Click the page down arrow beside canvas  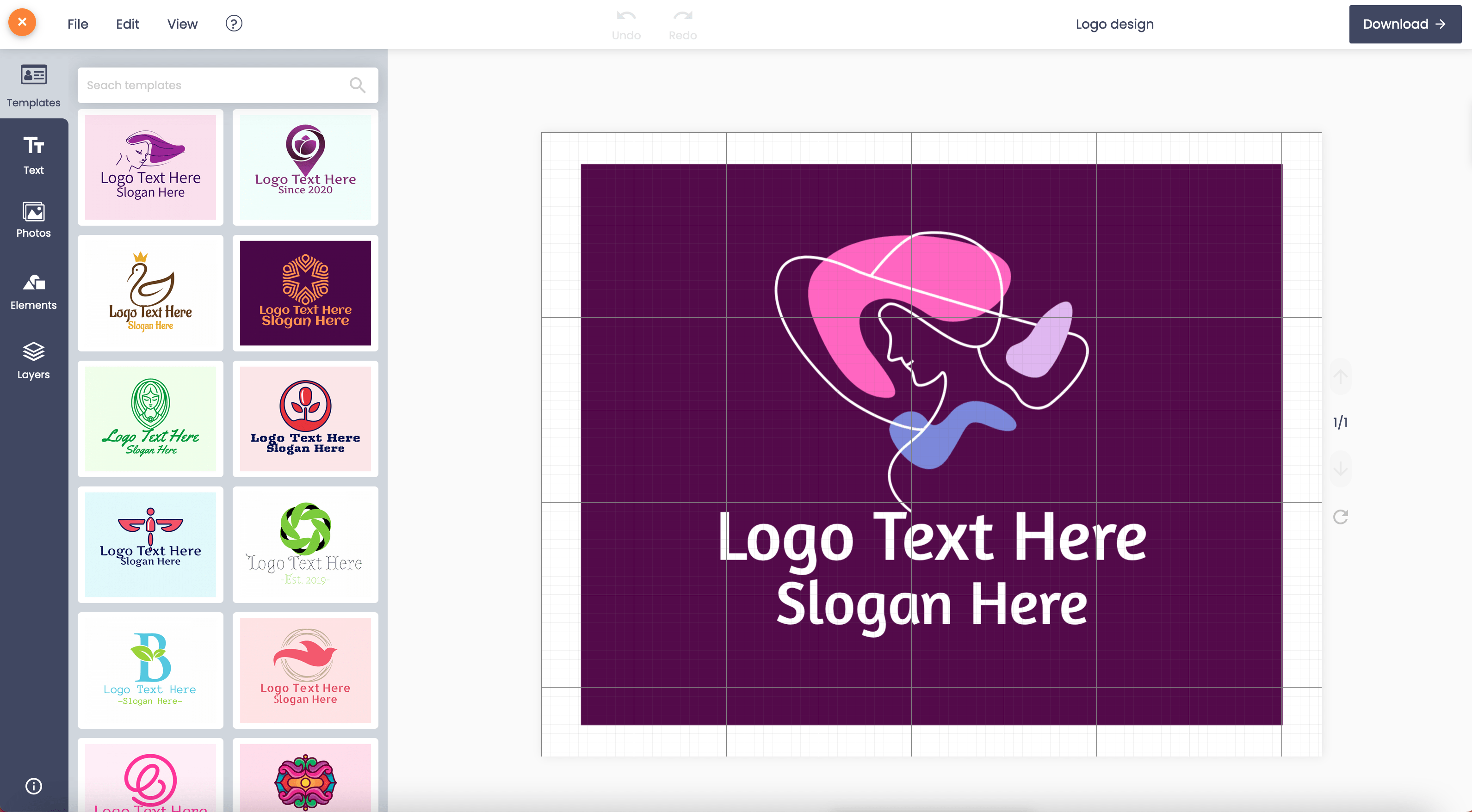(1341, 469)
